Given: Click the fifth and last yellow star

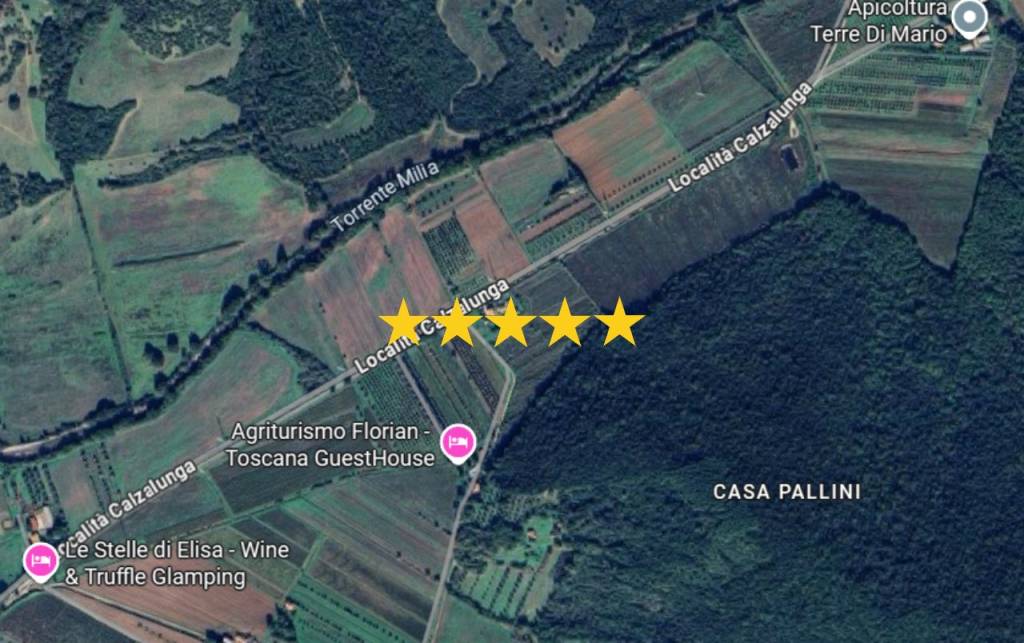Looking at the screenshot, I should (x=618, y=321).
